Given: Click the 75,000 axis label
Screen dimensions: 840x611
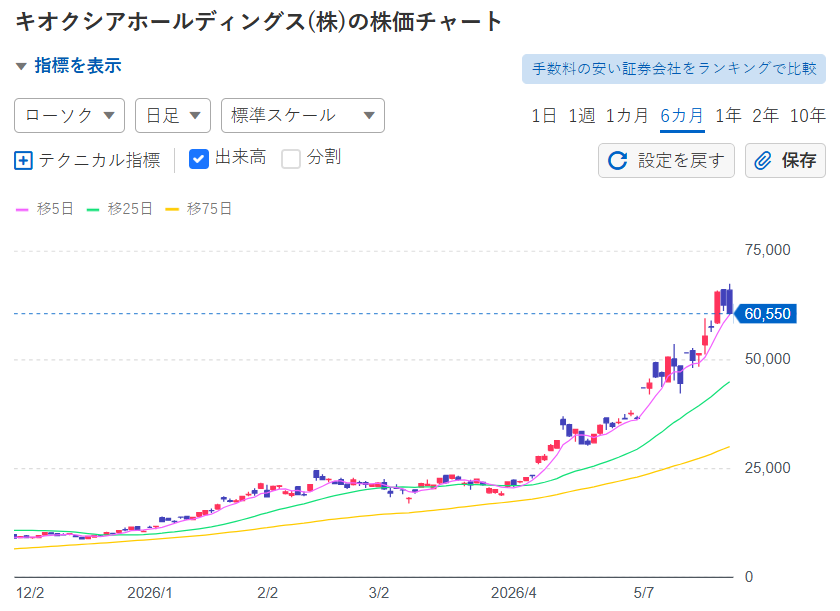Looking at the screenshot, I should tap(767, 250).
